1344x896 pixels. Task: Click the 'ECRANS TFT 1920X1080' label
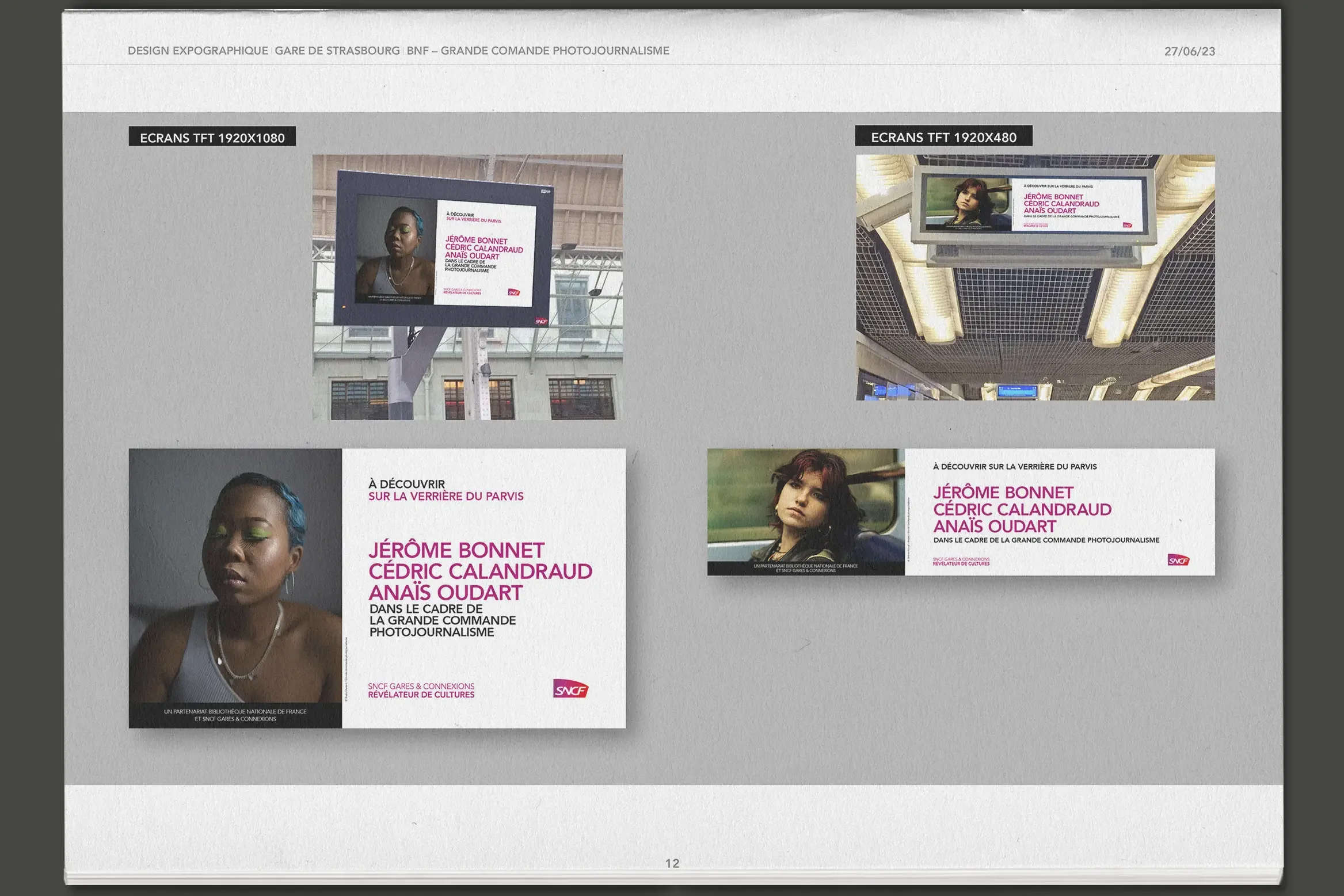click(212, 137)
